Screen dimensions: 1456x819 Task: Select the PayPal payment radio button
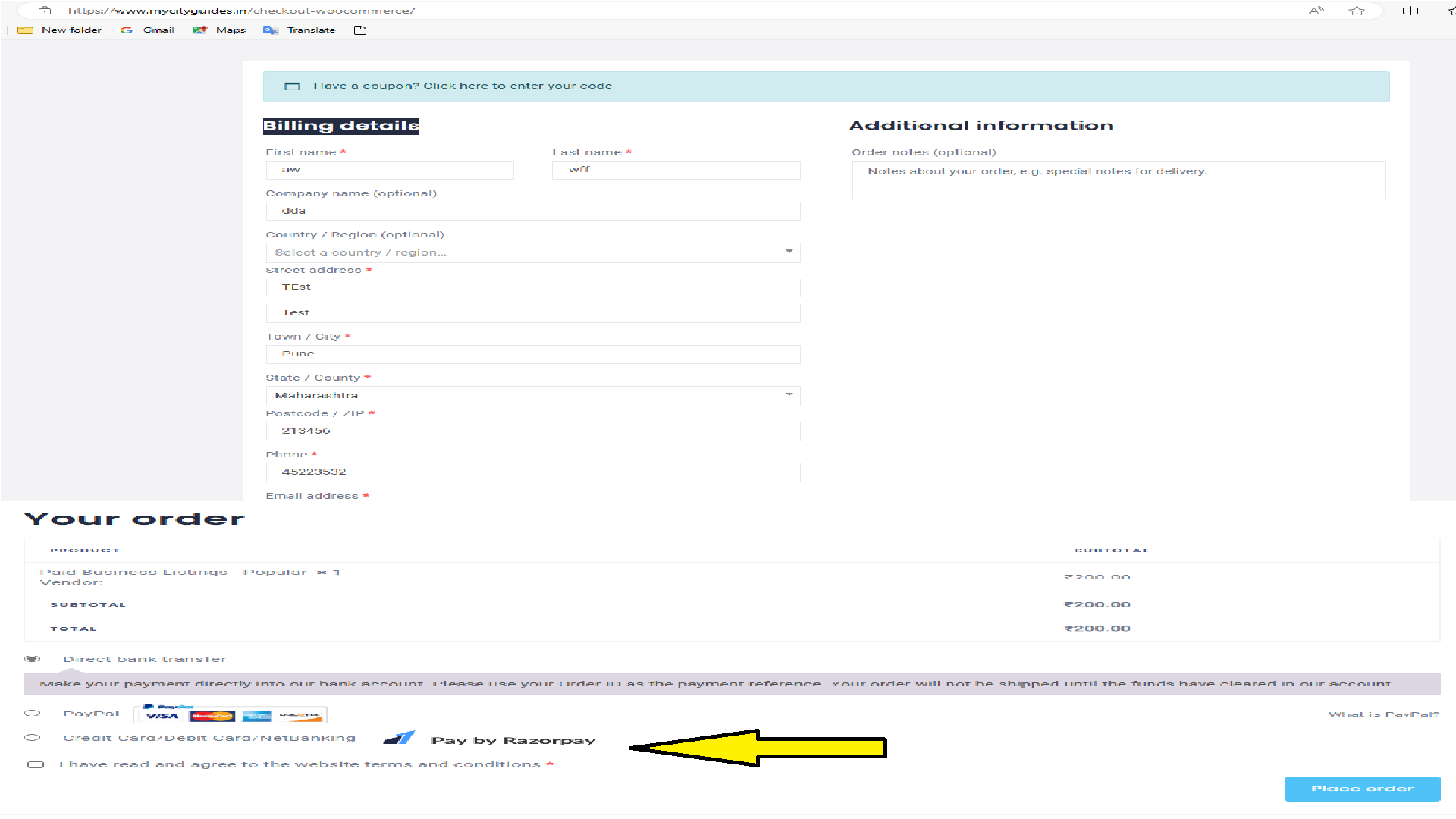click(x=32, y=714)
